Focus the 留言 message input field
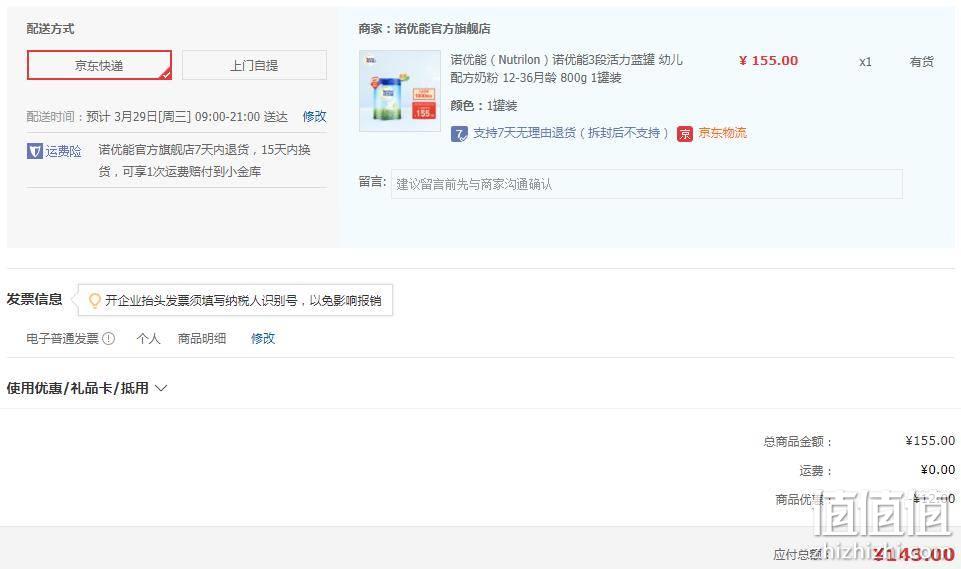 [647, 184]
